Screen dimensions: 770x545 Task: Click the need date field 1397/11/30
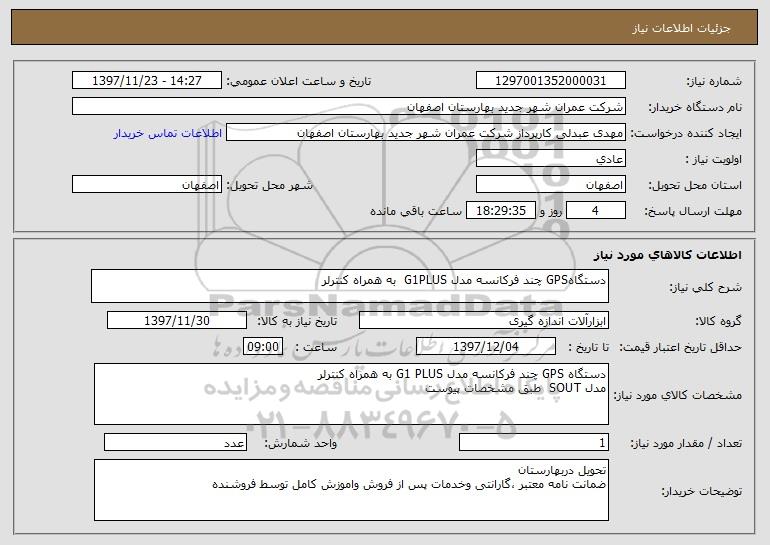coord(177,321)
